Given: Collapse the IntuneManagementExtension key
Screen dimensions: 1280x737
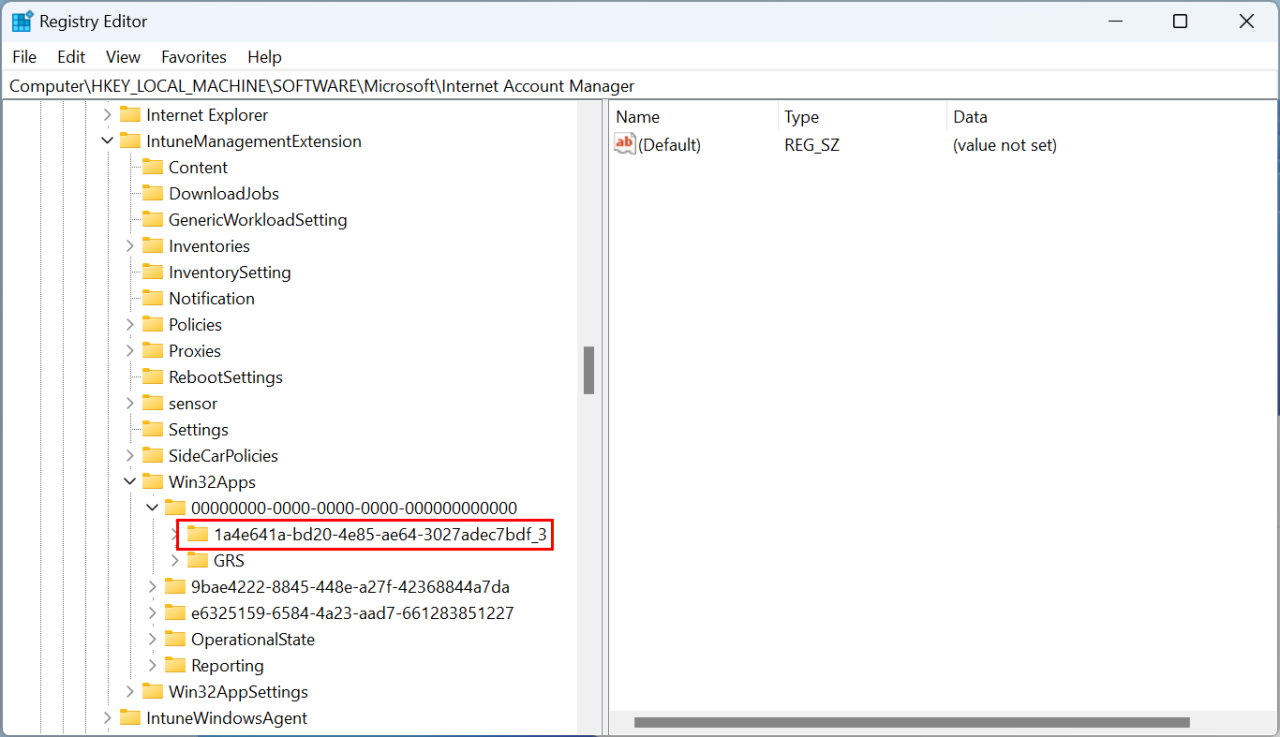Looking at the screenshot, I should 108,141.
